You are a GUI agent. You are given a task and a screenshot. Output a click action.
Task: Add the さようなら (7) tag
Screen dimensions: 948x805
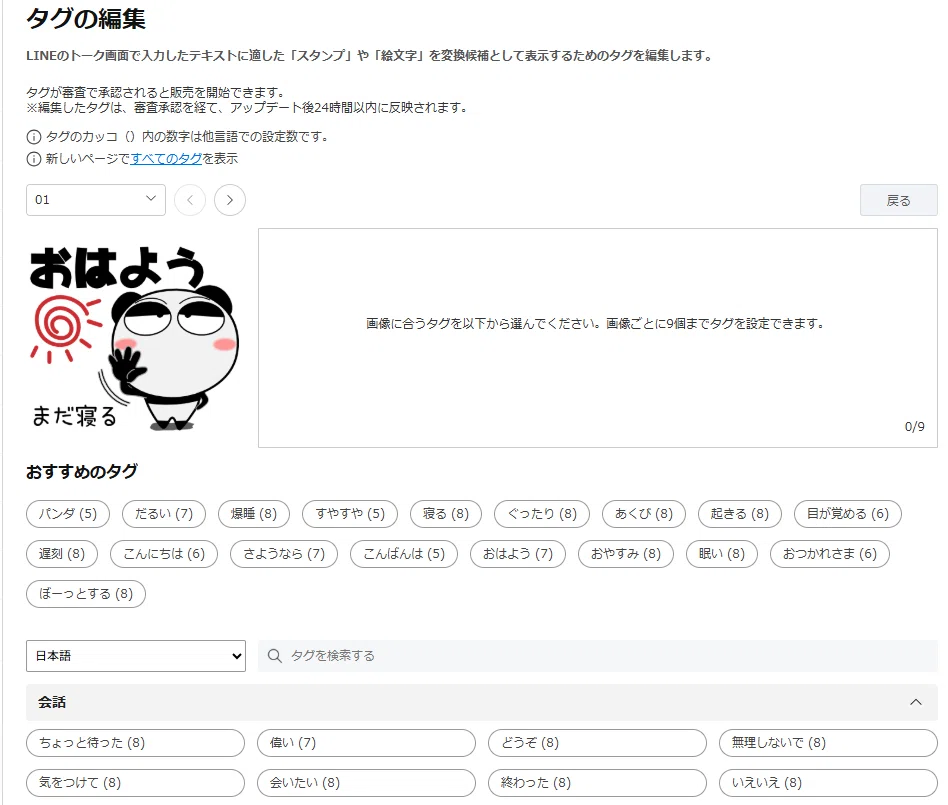point(284,554)
